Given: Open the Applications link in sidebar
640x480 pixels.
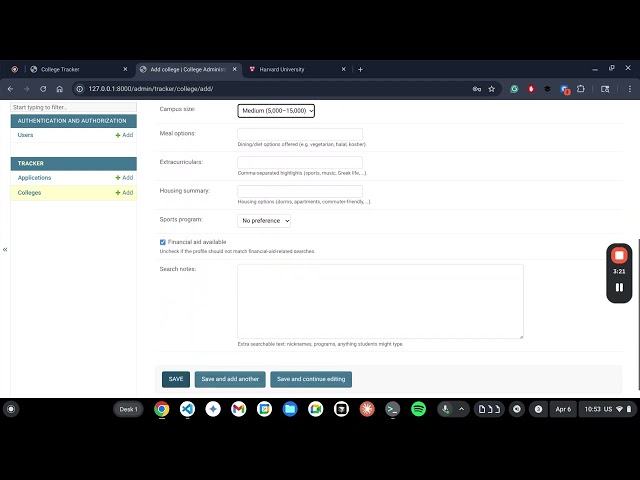Looking at the screenshot, I should tap(34, 178).
